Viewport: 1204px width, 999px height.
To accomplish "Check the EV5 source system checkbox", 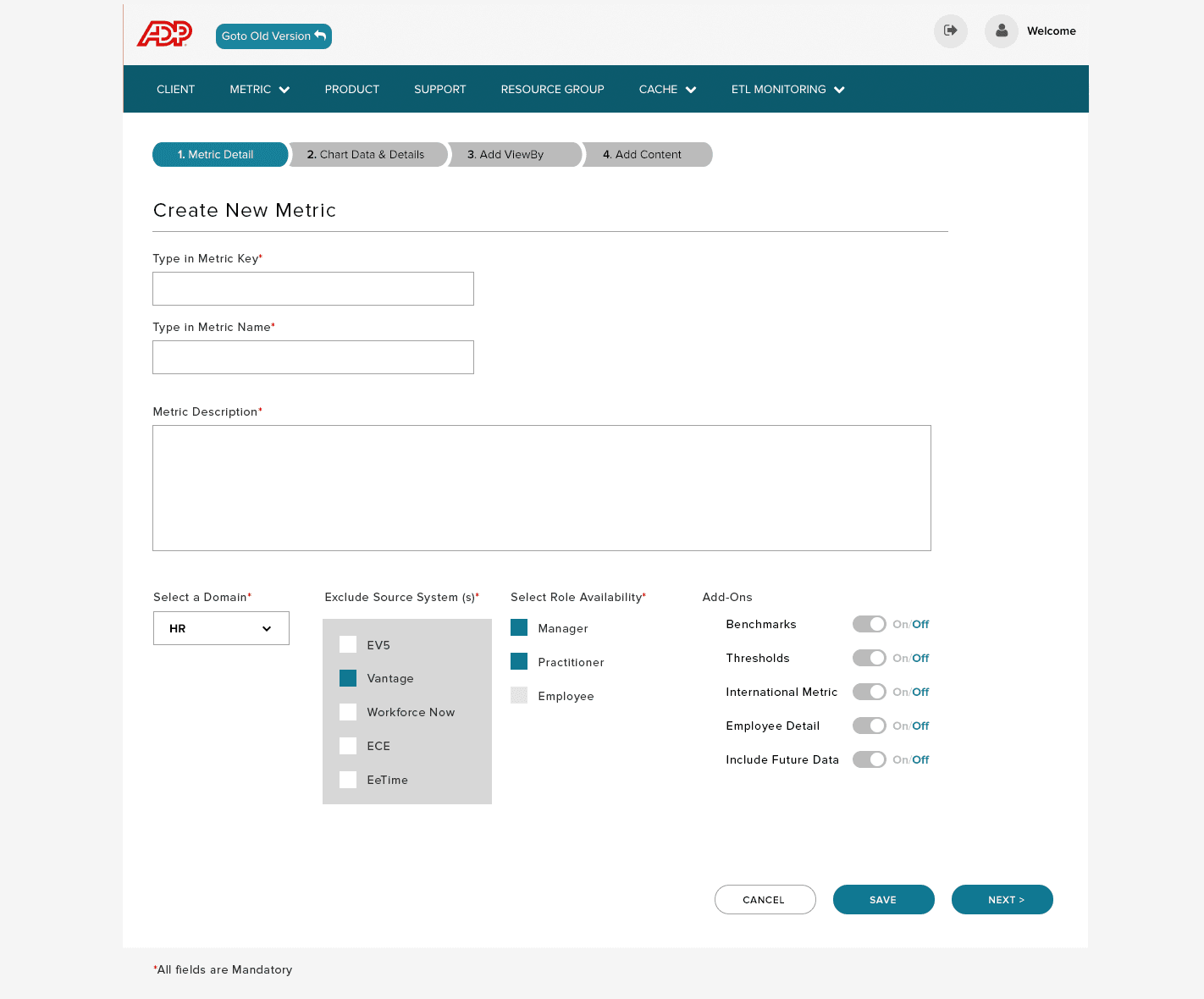I will click(348, 644).
